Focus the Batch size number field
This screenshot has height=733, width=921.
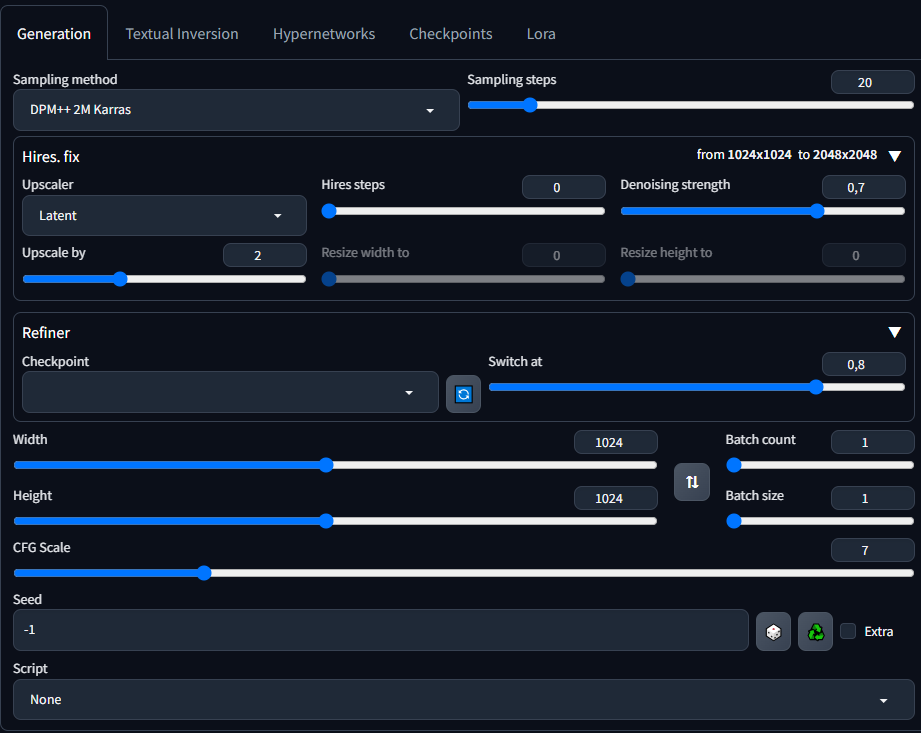pos(872,498)
